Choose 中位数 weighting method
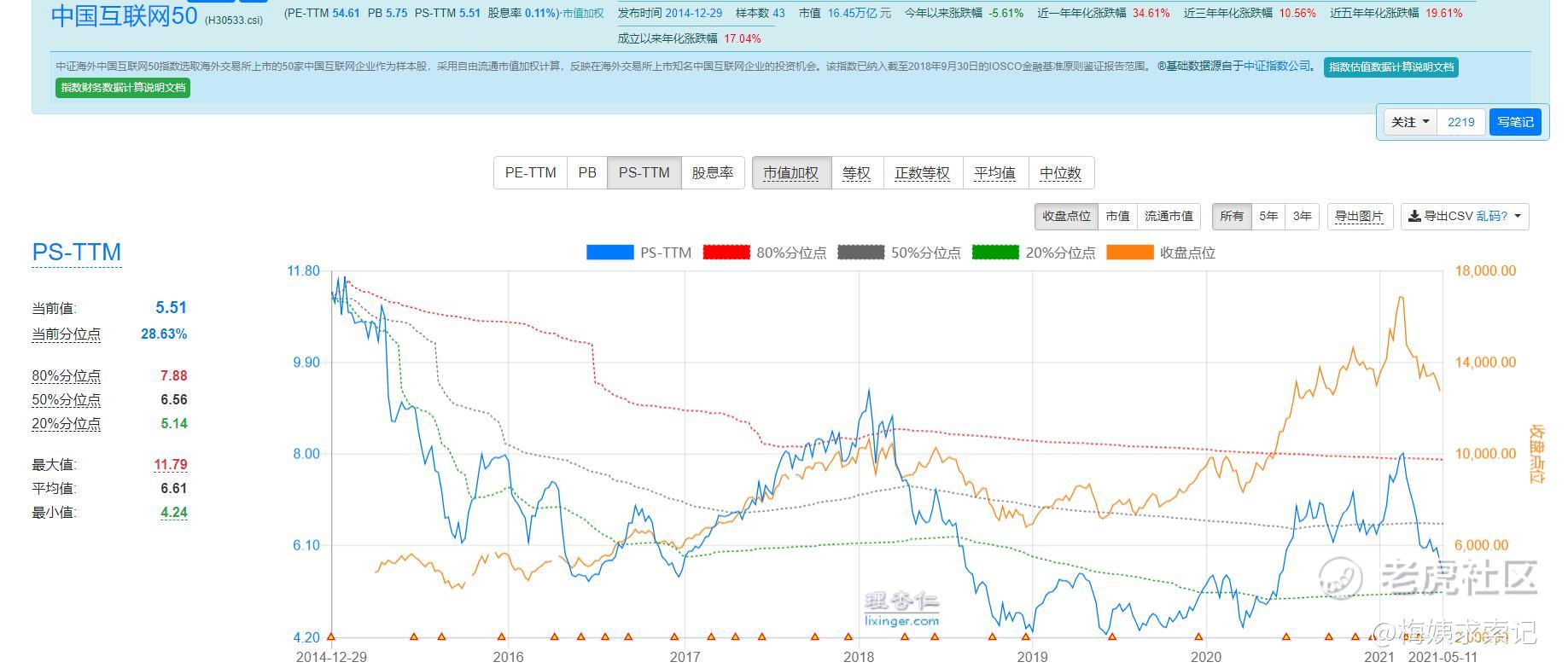The image size is (1568, 668). pos(1061,173)
